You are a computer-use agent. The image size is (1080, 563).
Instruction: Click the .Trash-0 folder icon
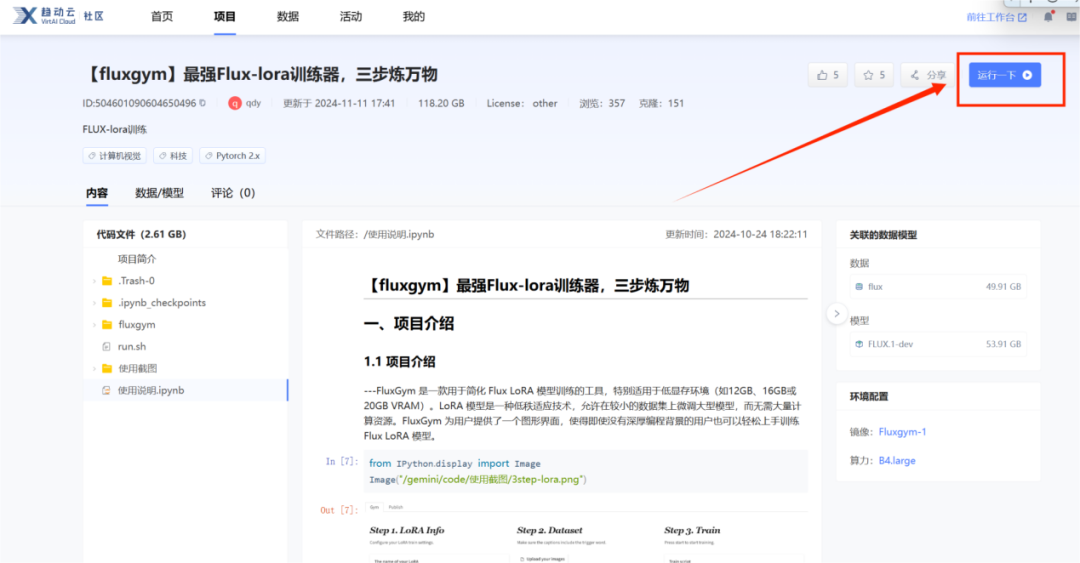[x=107, y=281]
